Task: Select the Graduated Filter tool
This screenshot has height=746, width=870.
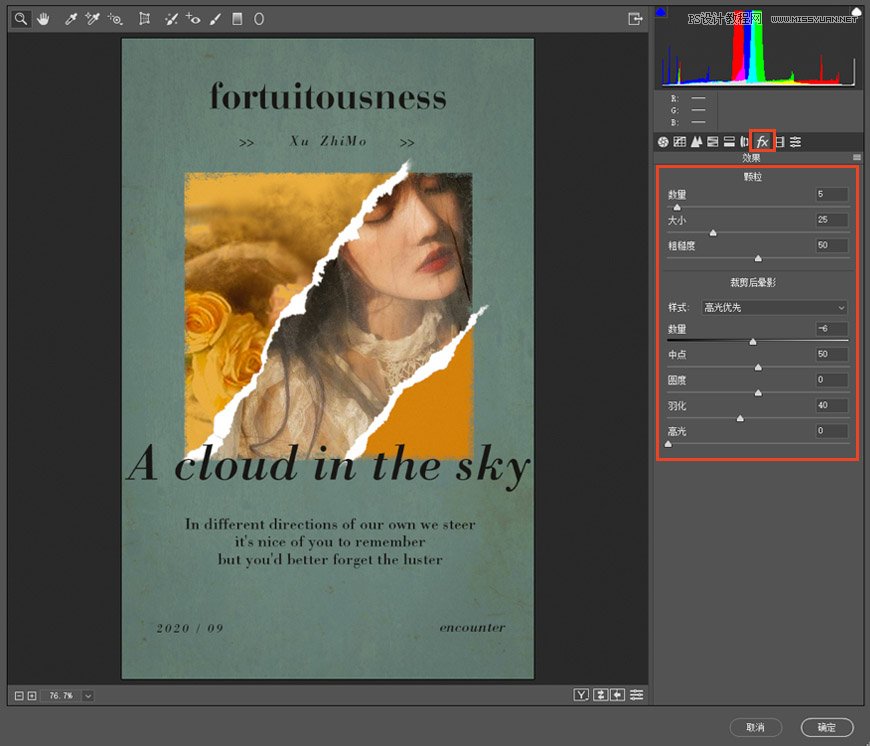Action: (236, 18)
